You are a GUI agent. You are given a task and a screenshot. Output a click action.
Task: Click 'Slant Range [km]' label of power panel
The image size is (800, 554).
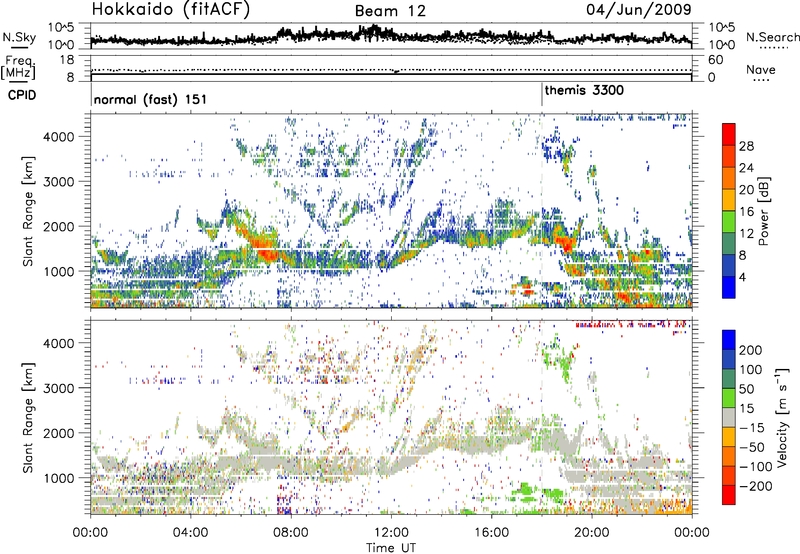point(28,211)
